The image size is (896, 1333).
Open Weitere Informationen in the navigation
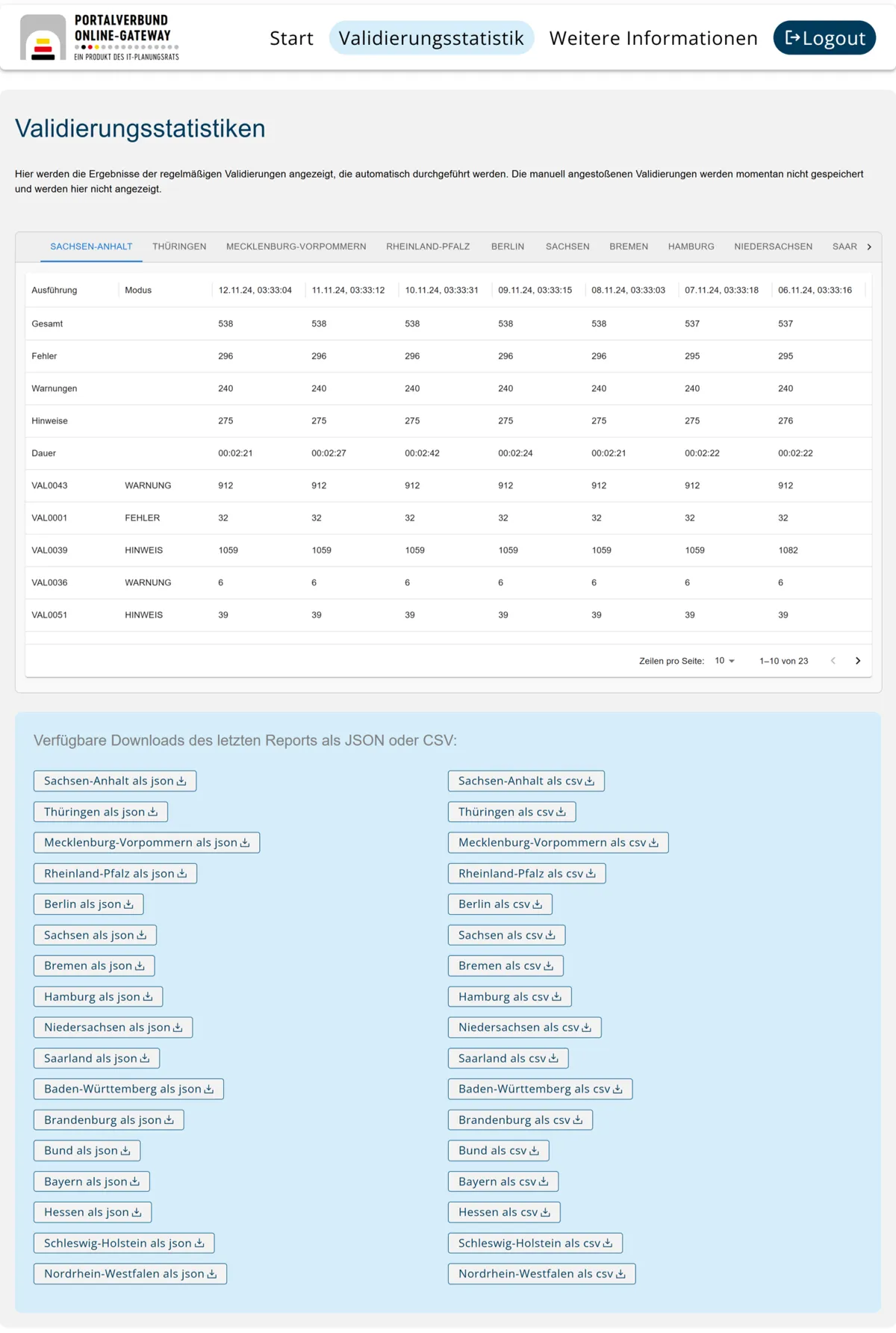pos(653,38)
